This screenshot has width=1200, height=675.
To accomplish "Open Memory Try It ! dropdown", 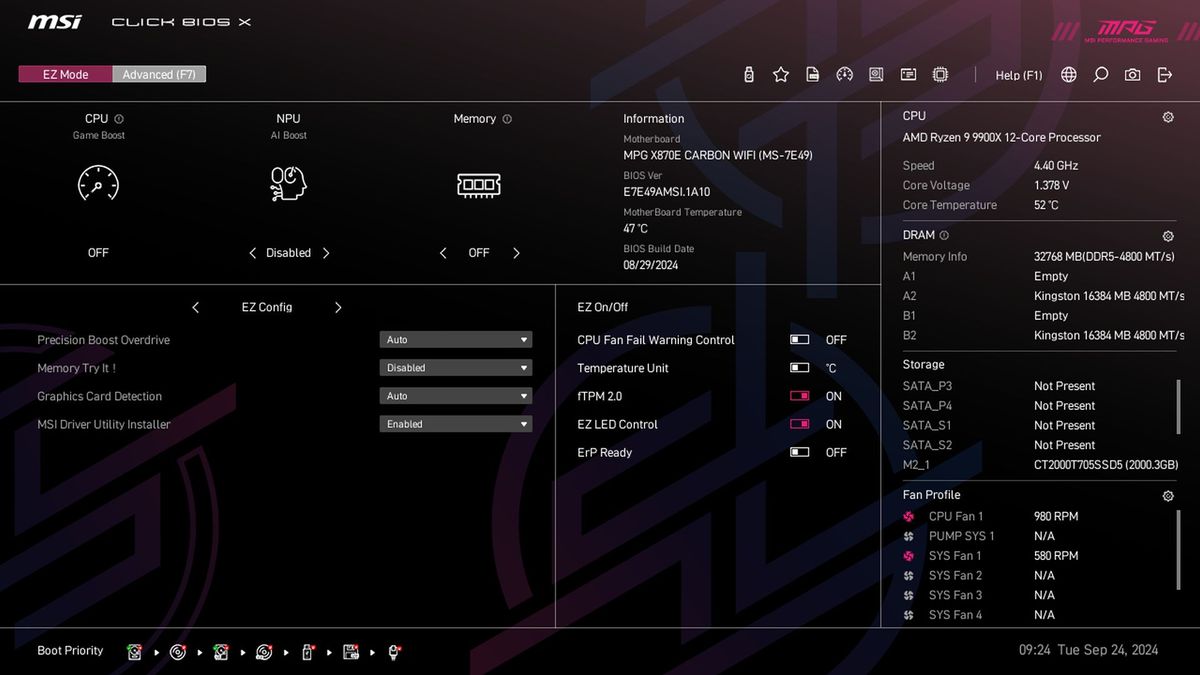I will (x=456, y=368).
